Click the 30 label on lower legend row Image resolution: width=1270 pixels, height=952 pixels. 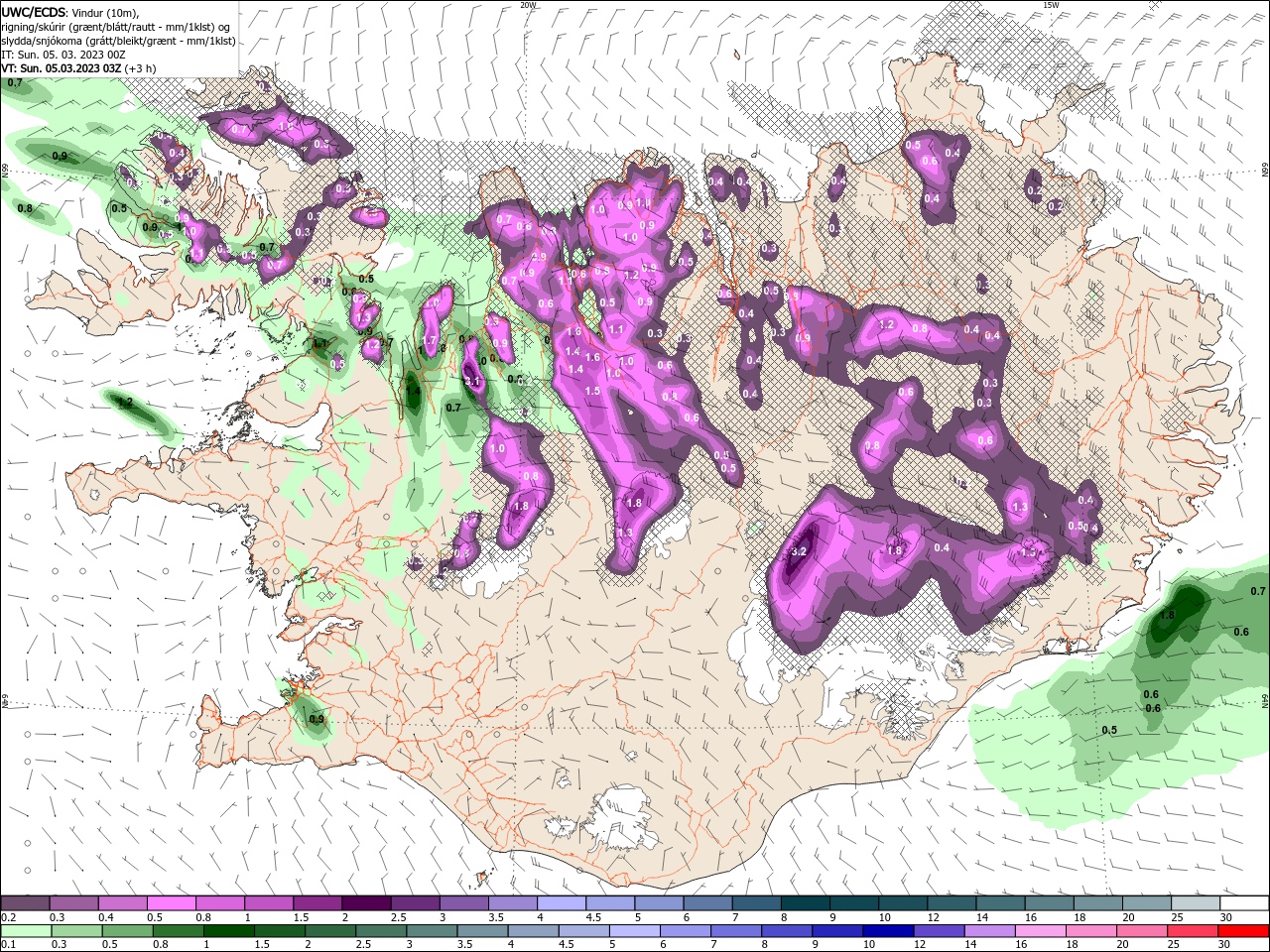click(1222, 945)
